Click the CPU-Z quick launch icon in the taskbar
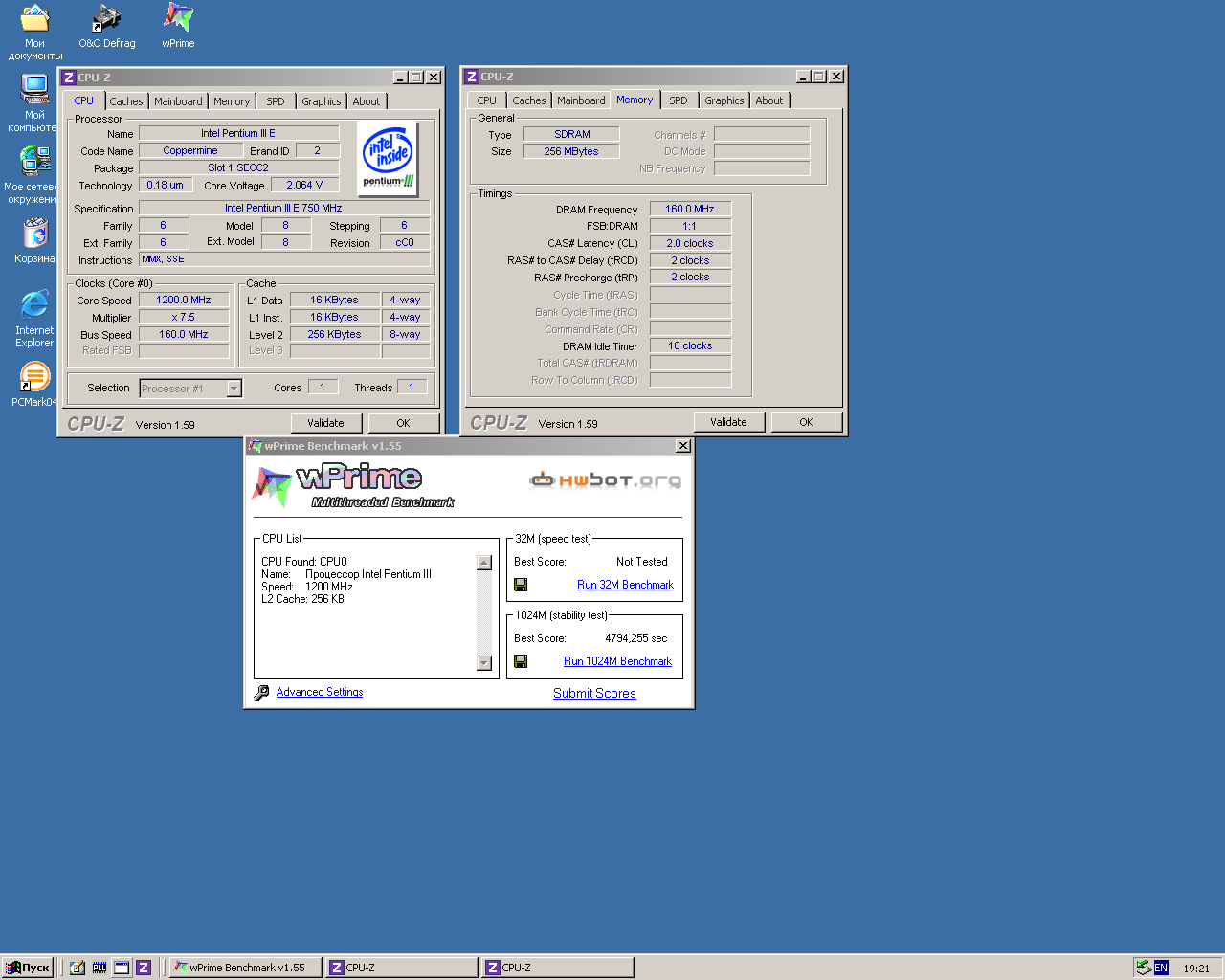The height and width of the screenshot is (980, 1225). pyautogui.click(x=144, y=968)
